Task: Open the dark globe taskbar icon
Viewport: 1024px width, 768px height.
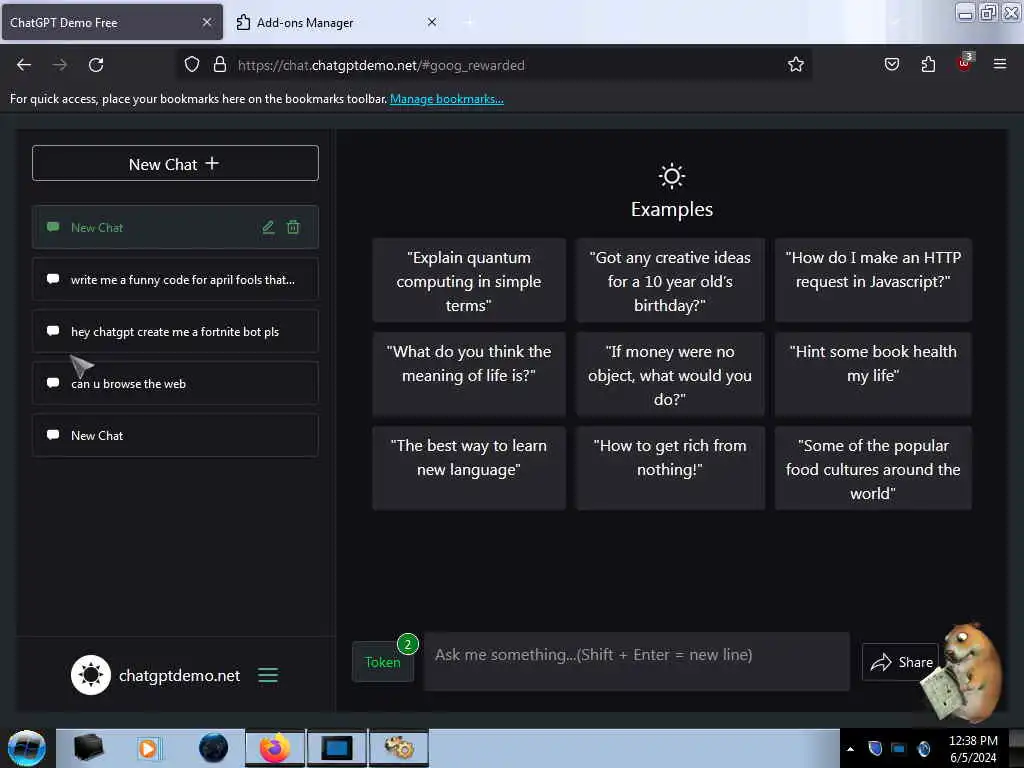Action: point(214,748)
